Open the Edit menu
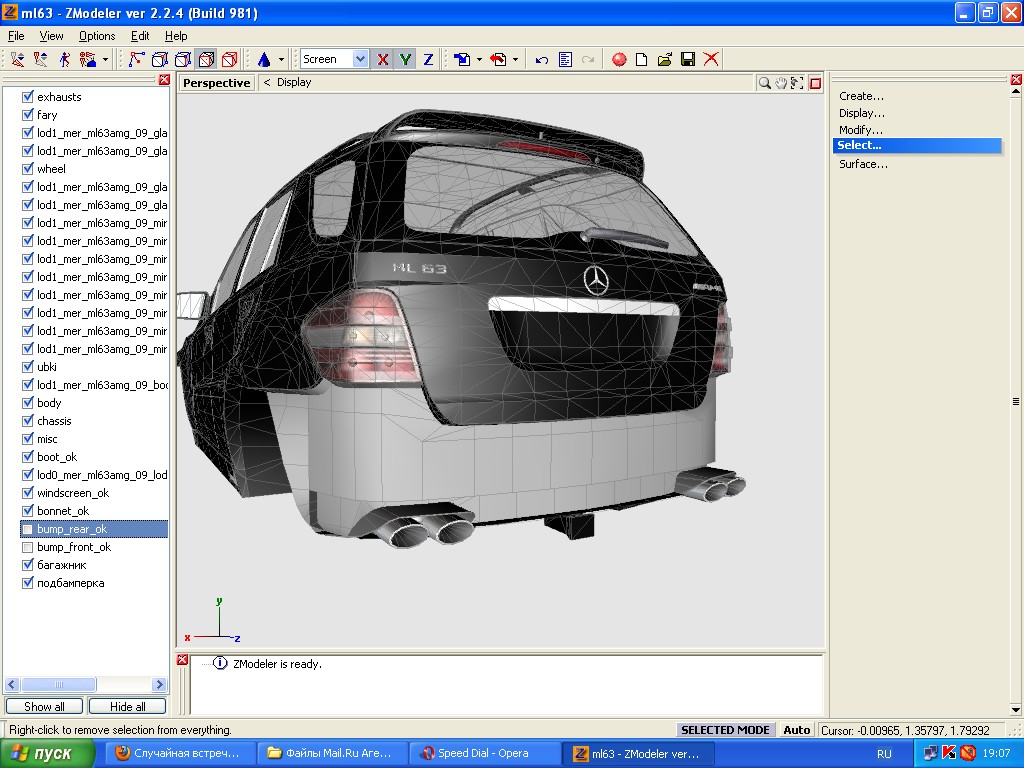This screenshot has height=768, width=1024. (140, 36)
